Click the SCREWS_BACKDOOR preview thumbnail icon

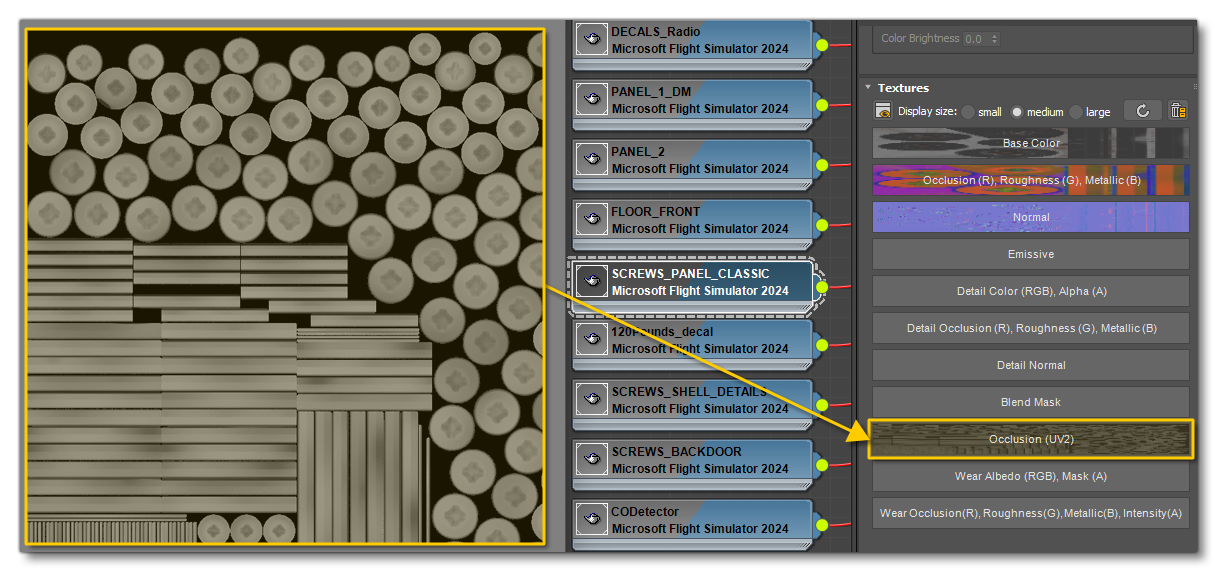click(x=591, y=460)
